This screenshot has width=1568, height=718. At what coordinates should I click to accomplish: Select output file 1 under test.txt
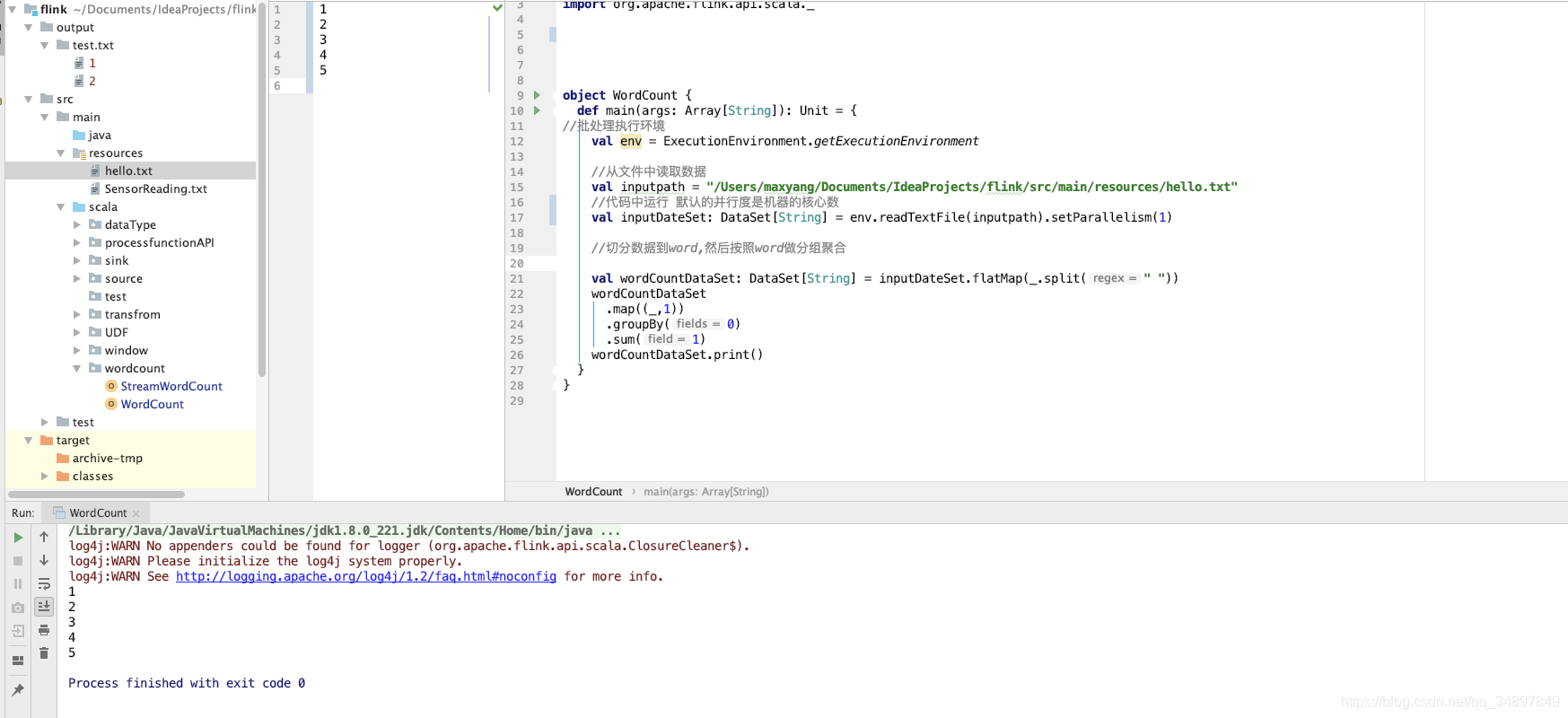tap(92, 63)
